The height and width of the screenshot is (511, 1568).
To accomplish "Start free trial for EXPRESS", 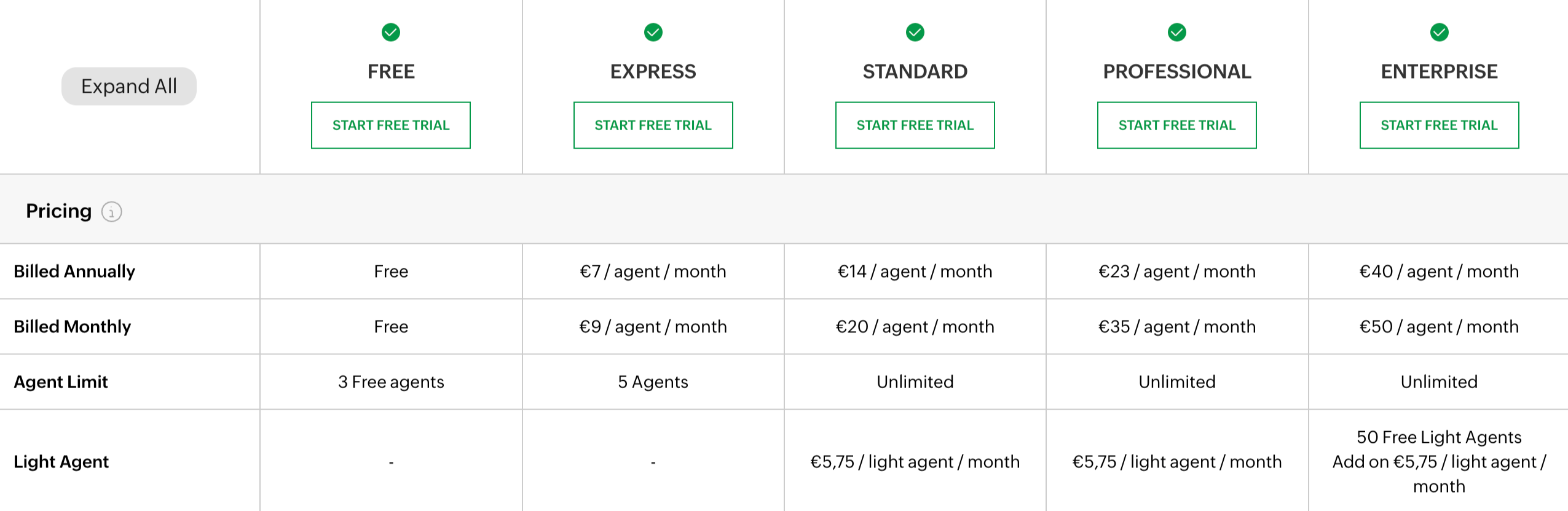I will pos(653,125).
